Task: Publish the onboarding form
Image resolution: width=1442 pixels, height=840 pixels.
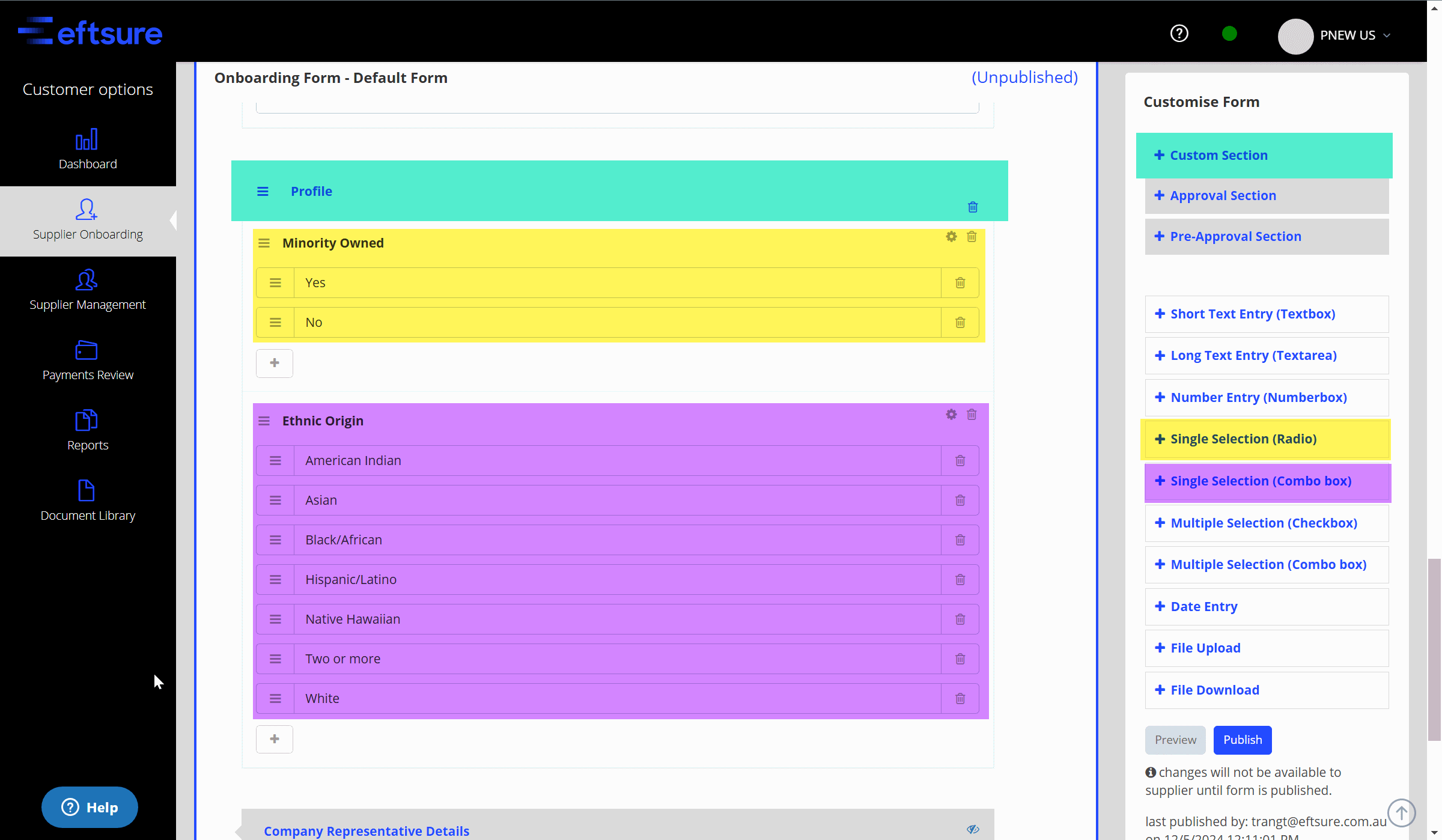Action: (x=1243, y=740)
